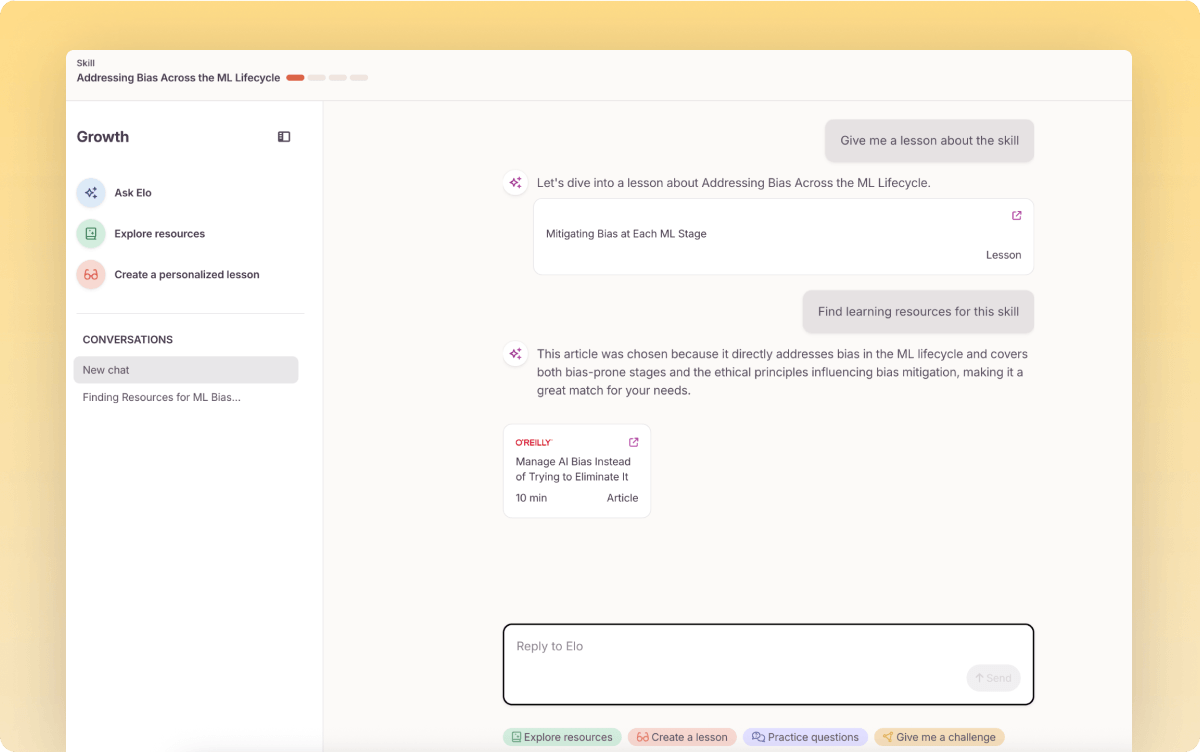This screenshot has width=1200, height=752.
Task: Click the Article label on the O'Reilly card
Action: 622,498
